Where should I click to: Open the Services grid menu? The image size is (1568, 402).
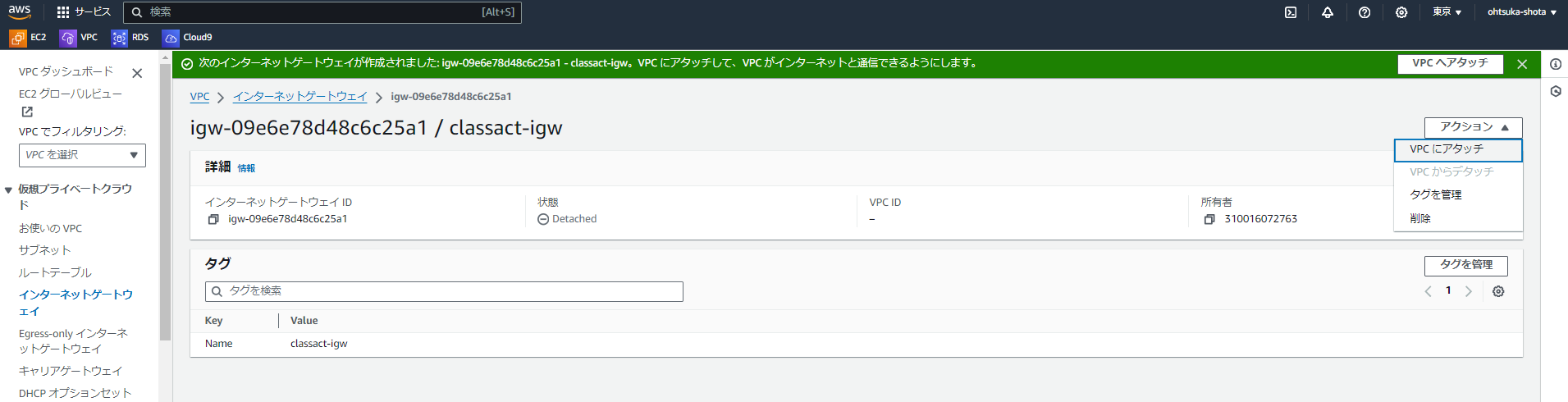point(83,12)
